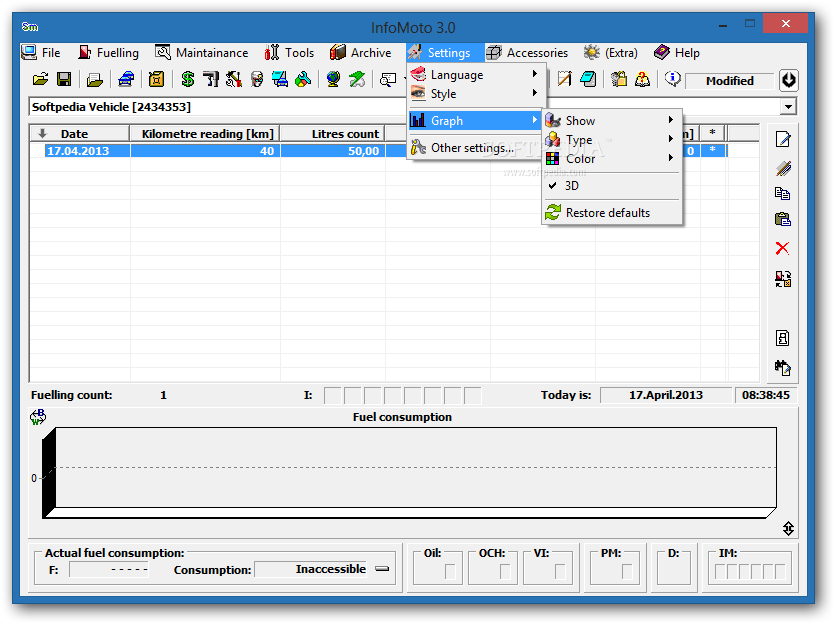Click the padlock with keys icon

(619, 80)
